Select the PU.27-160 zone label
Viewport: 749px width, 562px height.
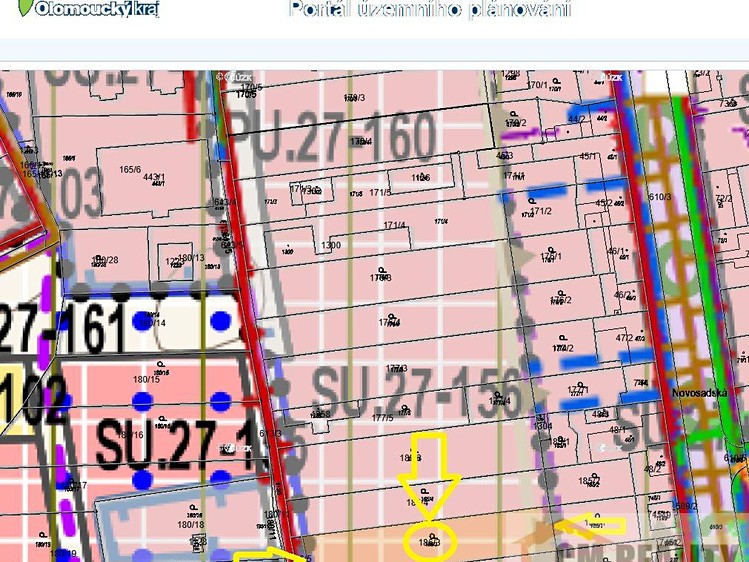click(x=333, y=138)
